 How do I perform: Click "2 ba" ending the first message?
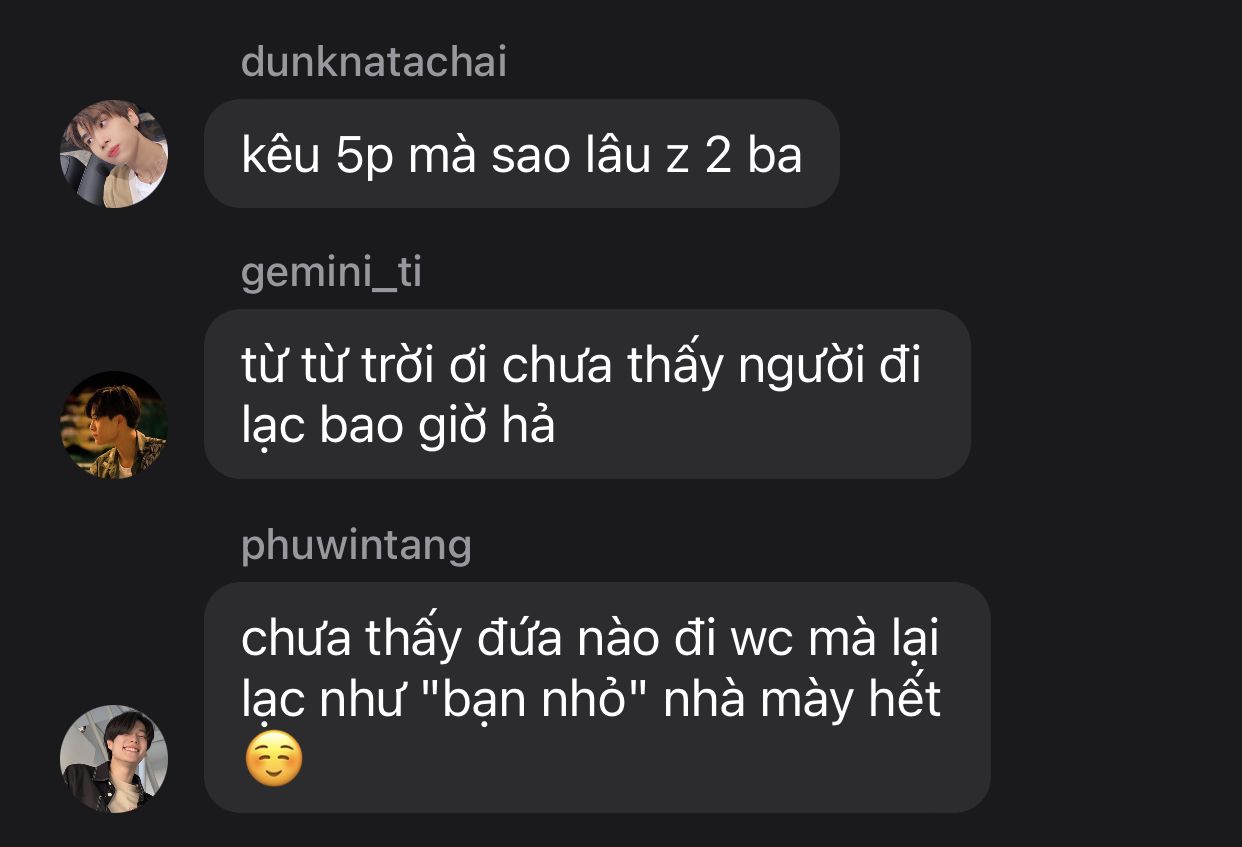pyautogui.click(x=753, y=155)
